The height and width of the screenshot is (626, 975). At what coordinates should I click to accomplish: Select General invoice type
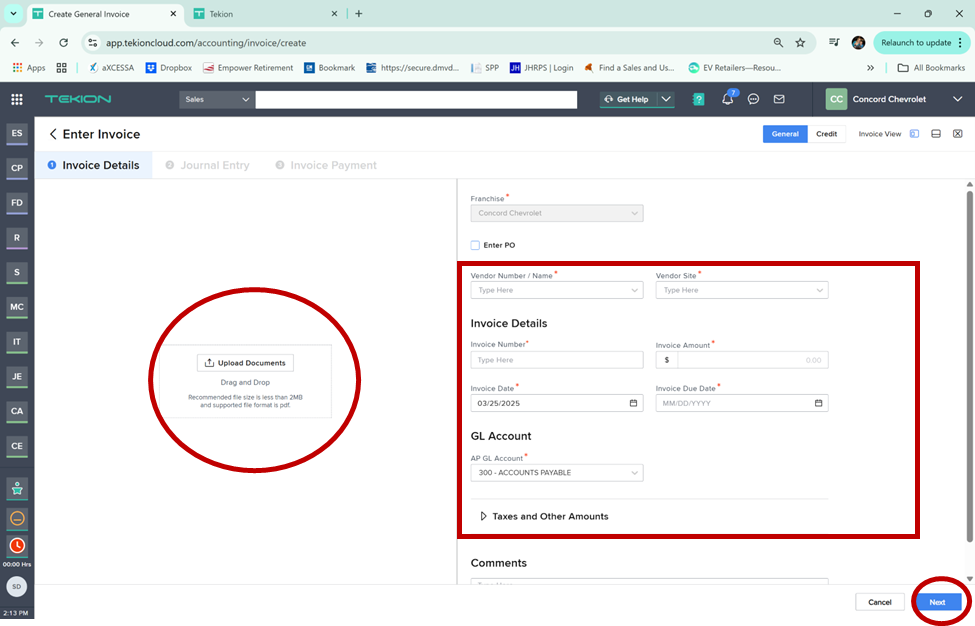point(785,134)
